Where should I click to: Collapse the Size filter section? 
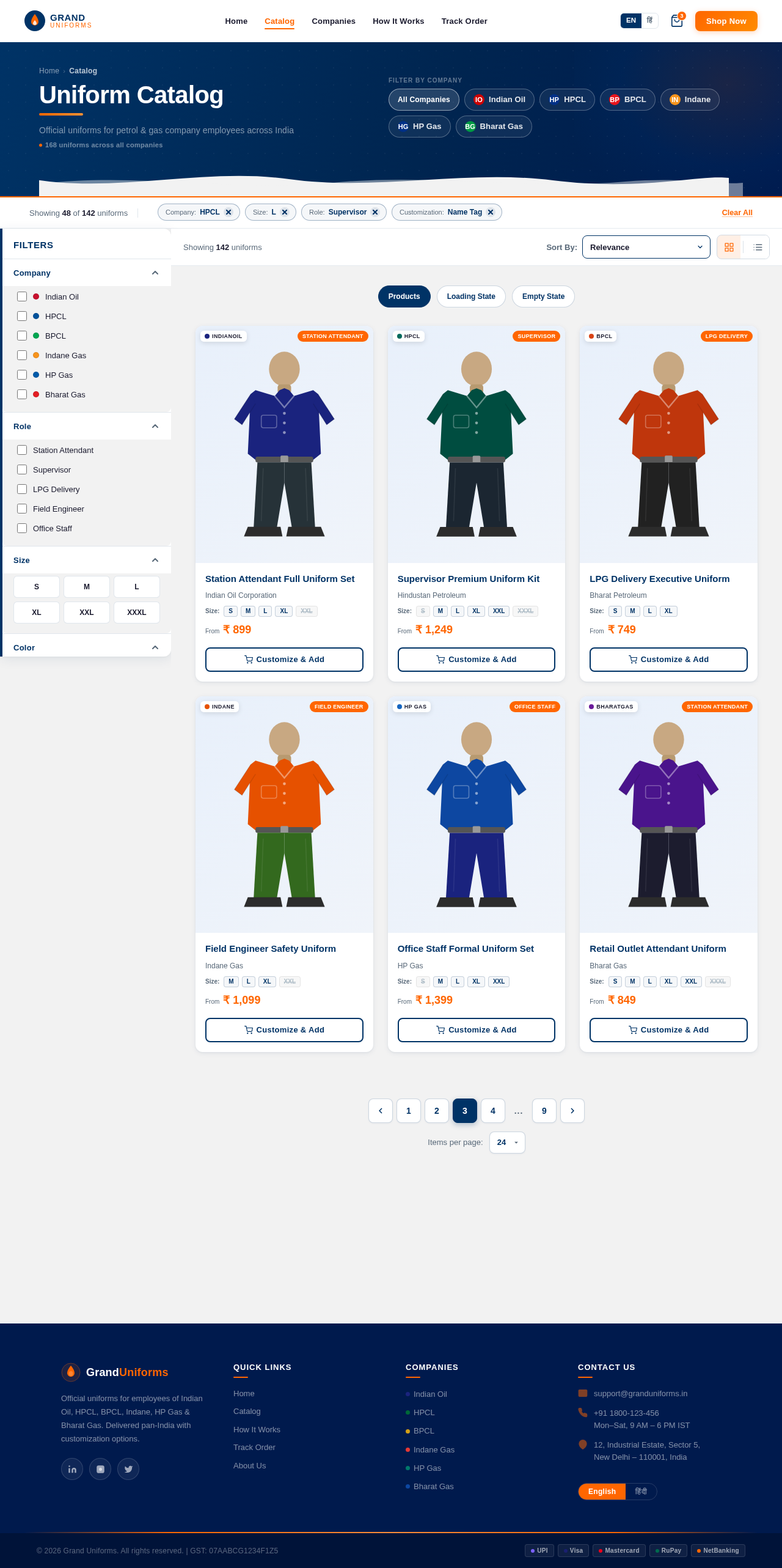pos(87,560)
